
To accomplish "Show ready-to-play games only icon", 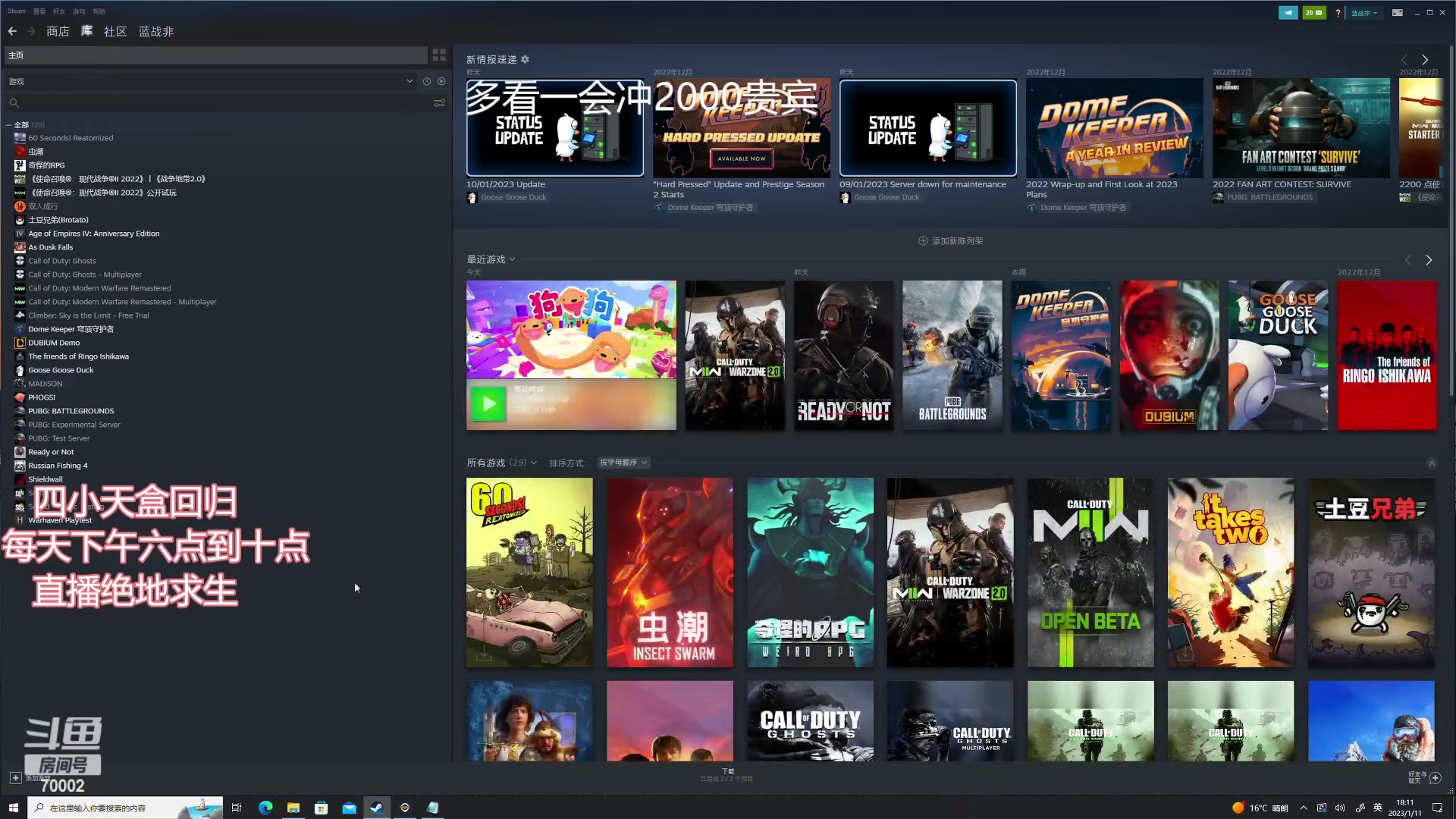I will [441, 81].
